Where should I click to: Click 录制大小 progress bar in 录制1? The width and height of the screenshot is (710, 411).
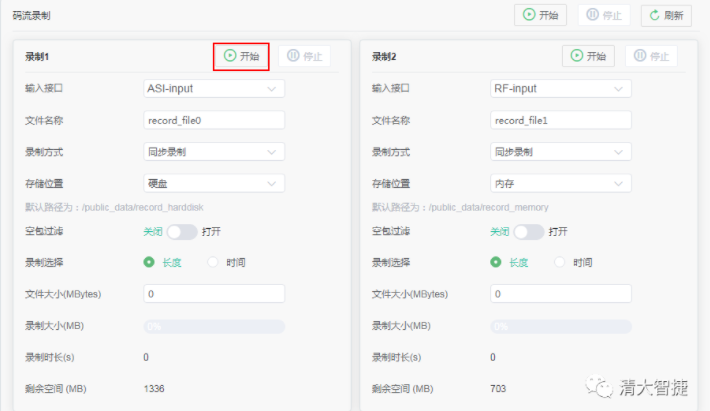point(214,326)
